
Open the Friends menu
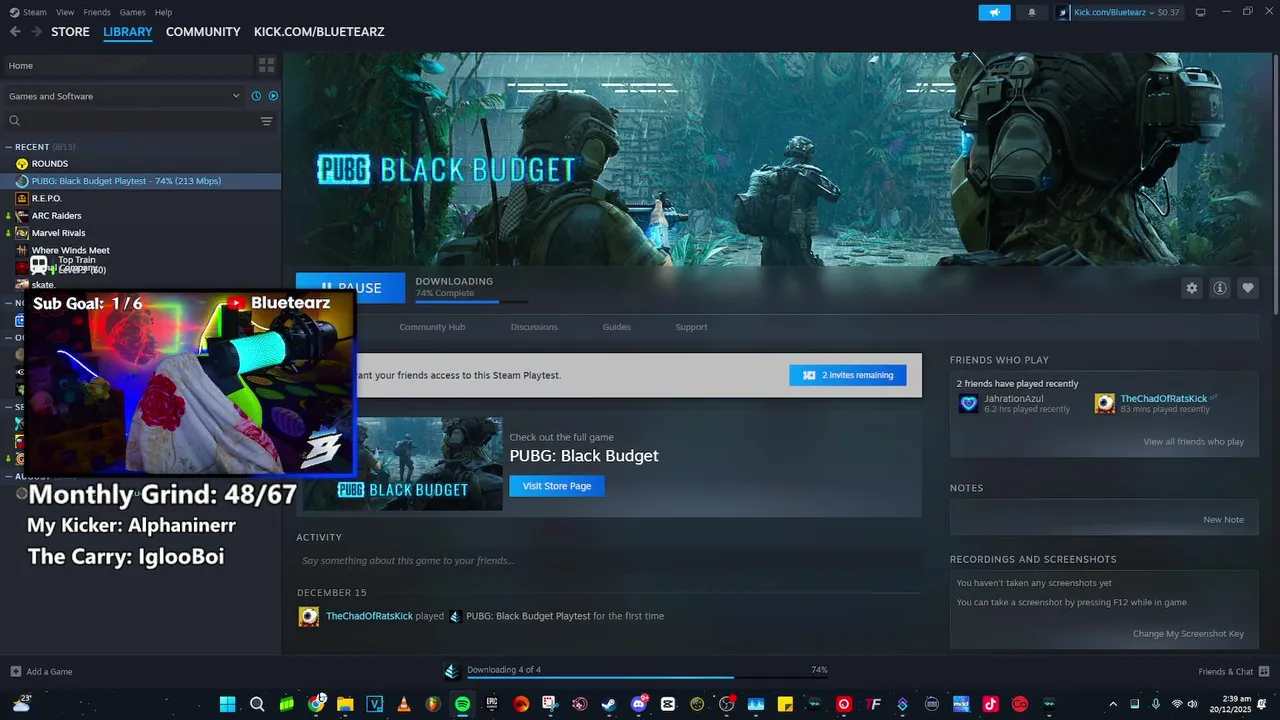97,12
